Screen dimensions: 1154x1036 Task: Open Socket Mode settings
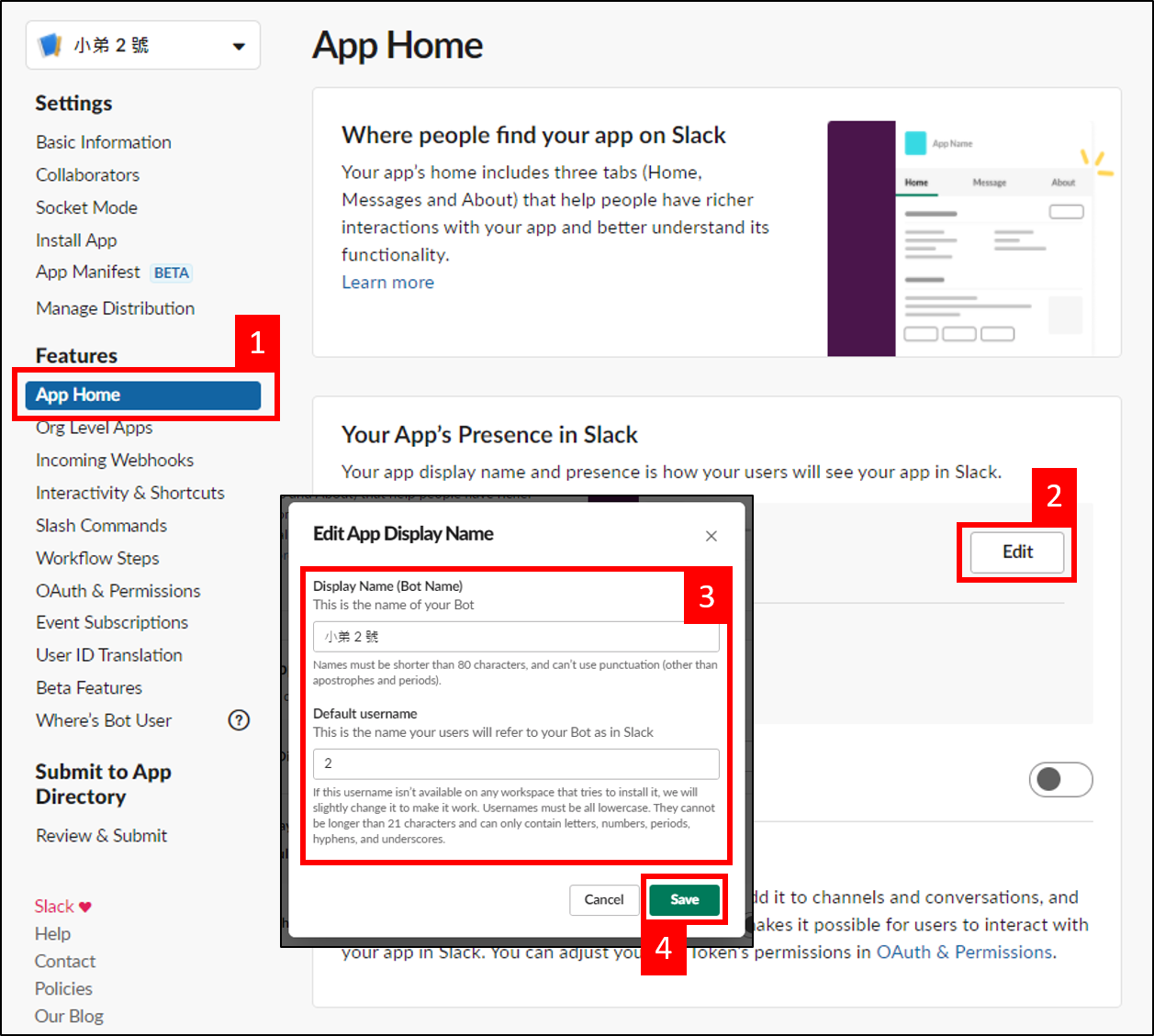86,207
